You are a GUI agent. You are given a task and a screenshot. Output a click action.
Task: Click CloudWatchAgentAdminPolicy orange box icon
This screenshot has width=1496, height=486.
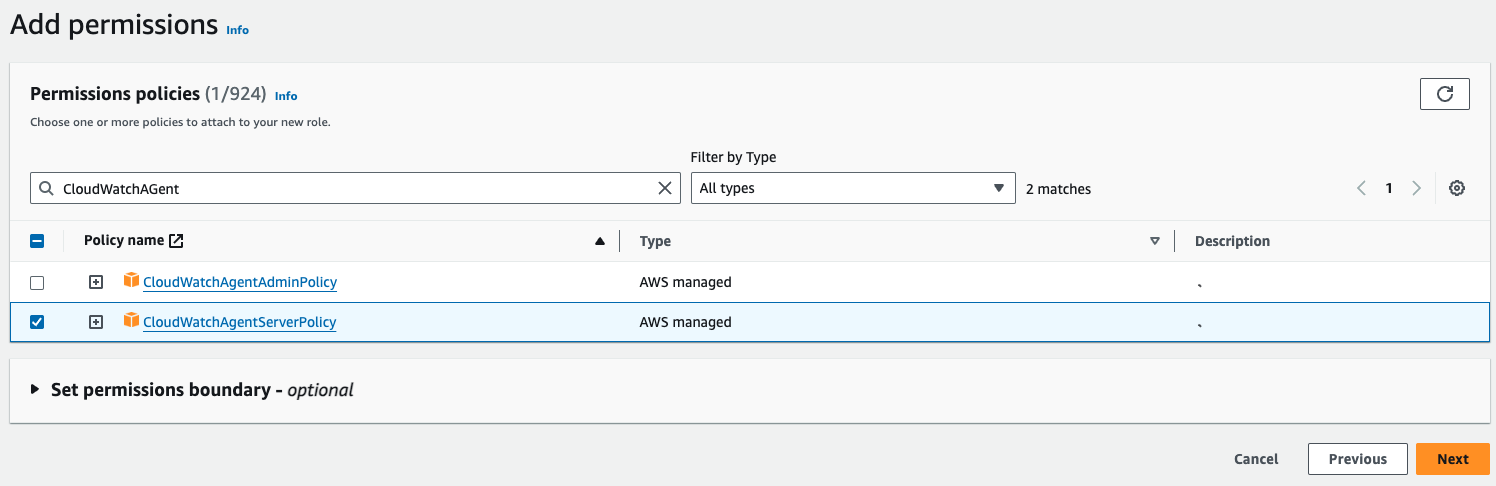[x=131, y=281]
